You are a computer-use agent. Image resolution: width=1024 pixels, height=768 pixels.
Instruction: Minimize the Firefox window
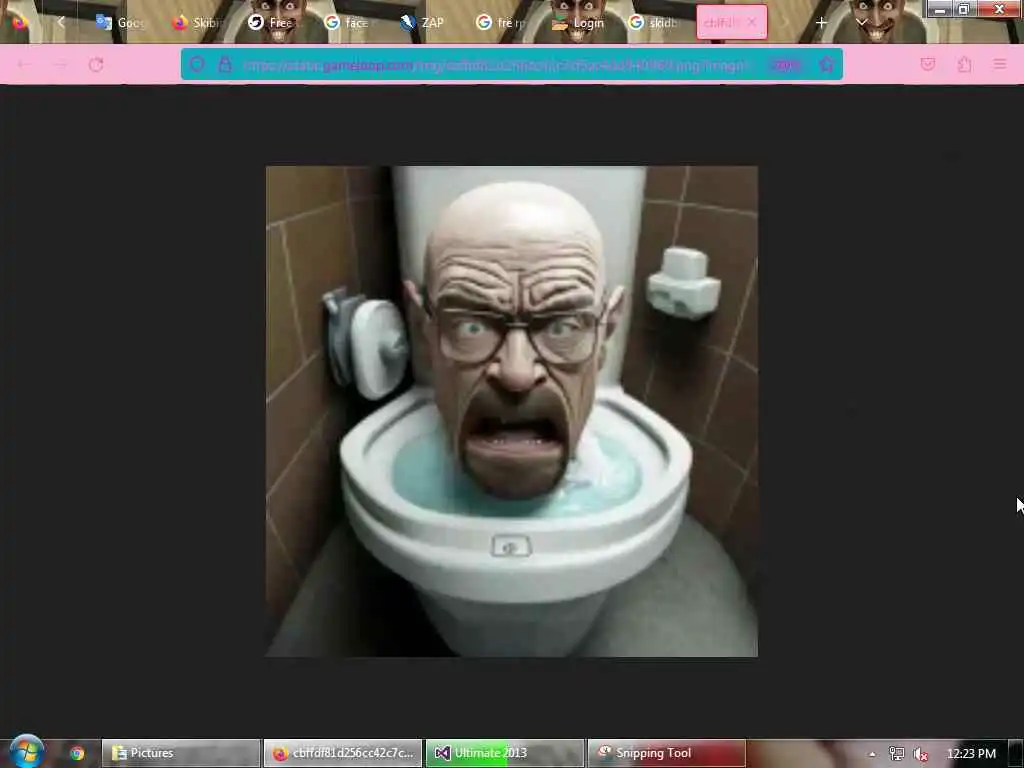tap(940, 9)
